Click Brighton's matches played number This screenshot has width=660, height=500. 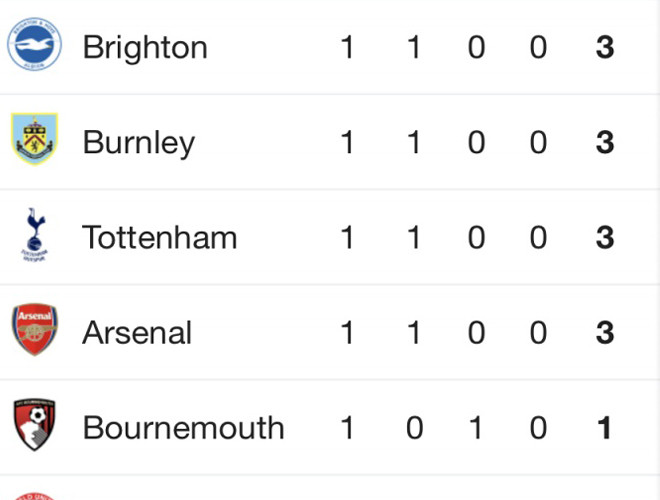click(347, 47)
